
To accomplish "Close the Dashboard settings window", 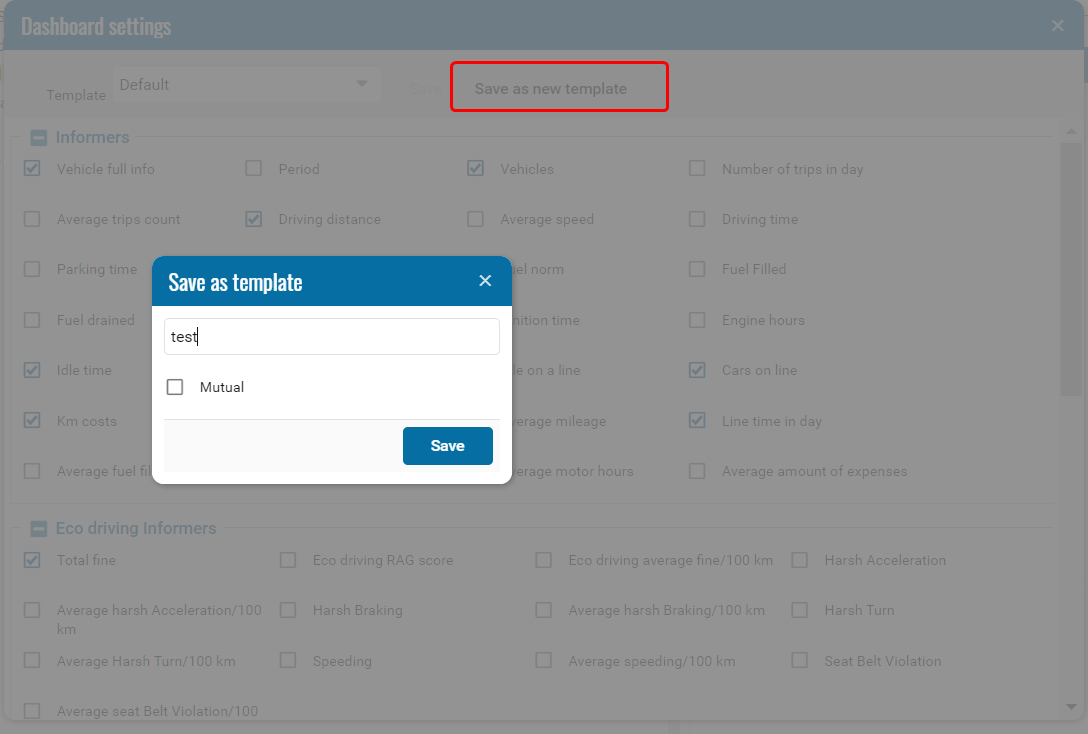I will pos(1058,26).
